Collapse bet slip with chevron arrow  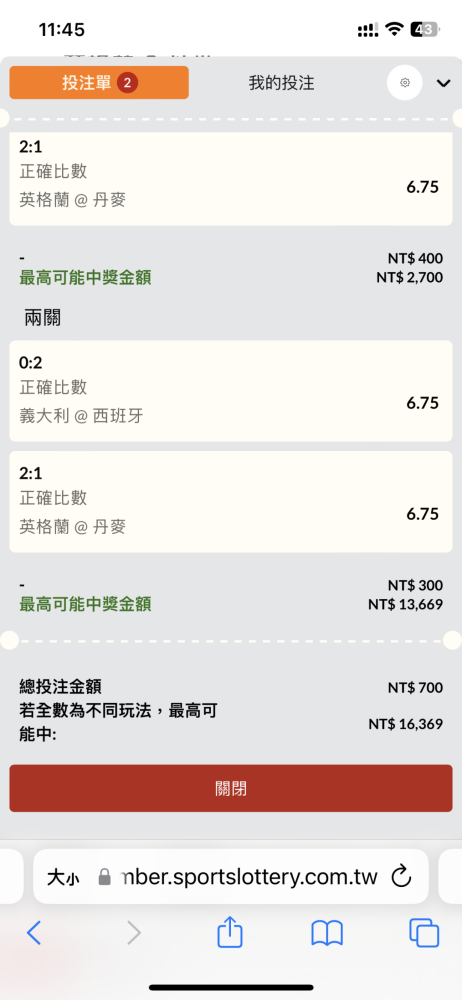(x=443, y=83)
